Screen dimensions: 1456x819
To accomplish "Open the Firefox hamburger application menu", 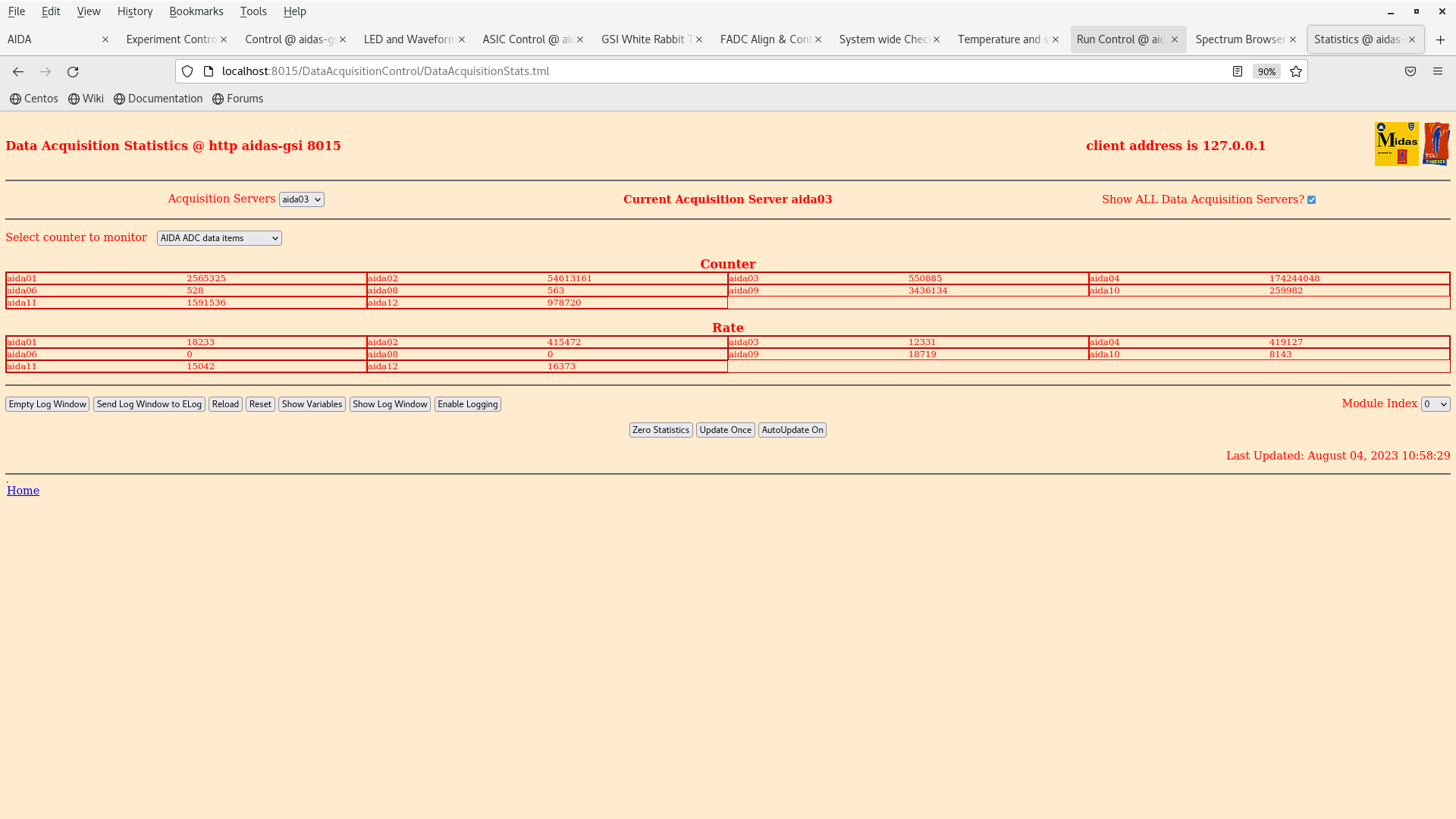I will pyautogui.click(x=1437, y=71).
